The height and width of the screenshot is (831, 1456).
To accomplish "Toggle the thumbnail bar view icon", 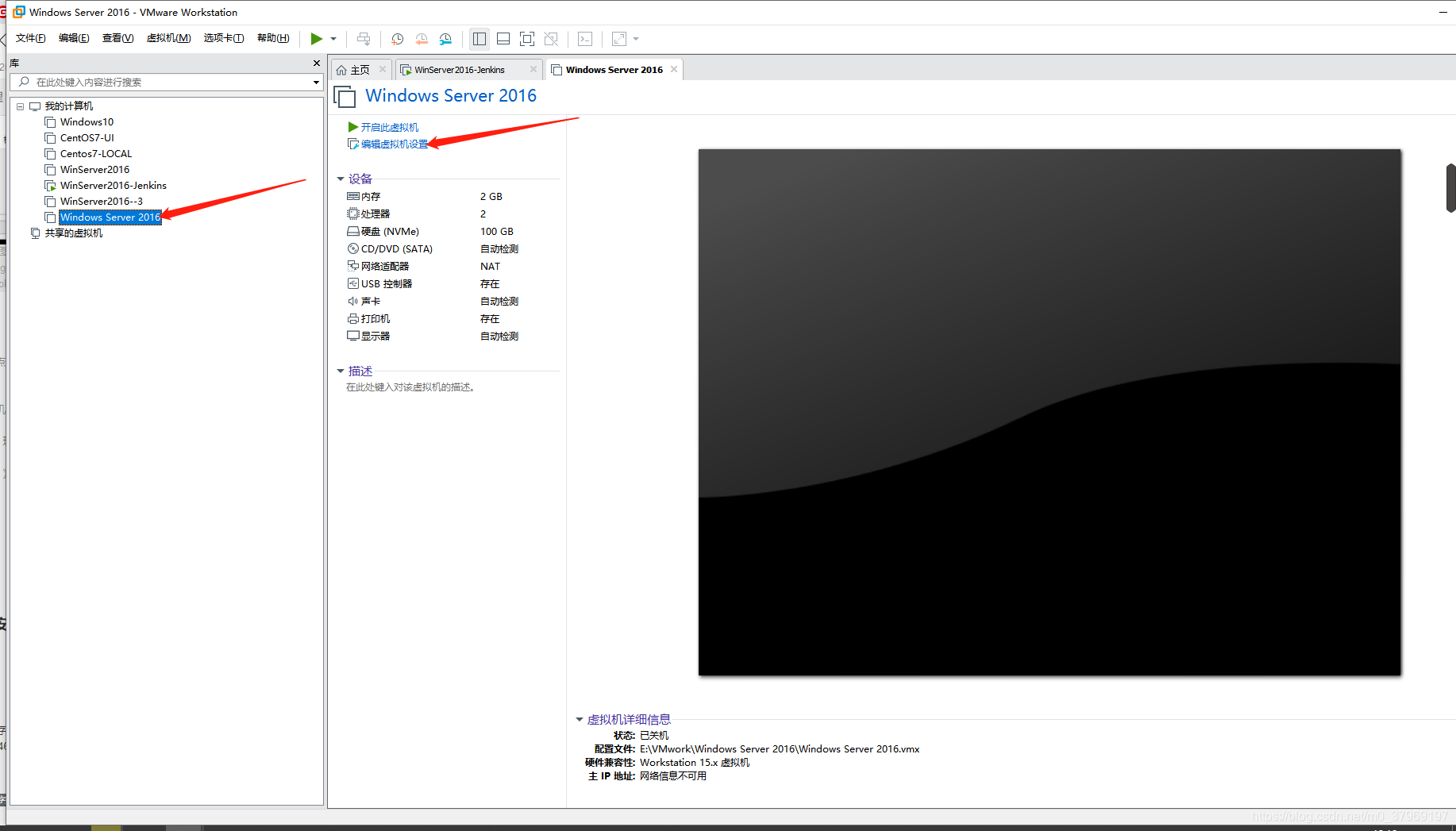I will (503, 39).
